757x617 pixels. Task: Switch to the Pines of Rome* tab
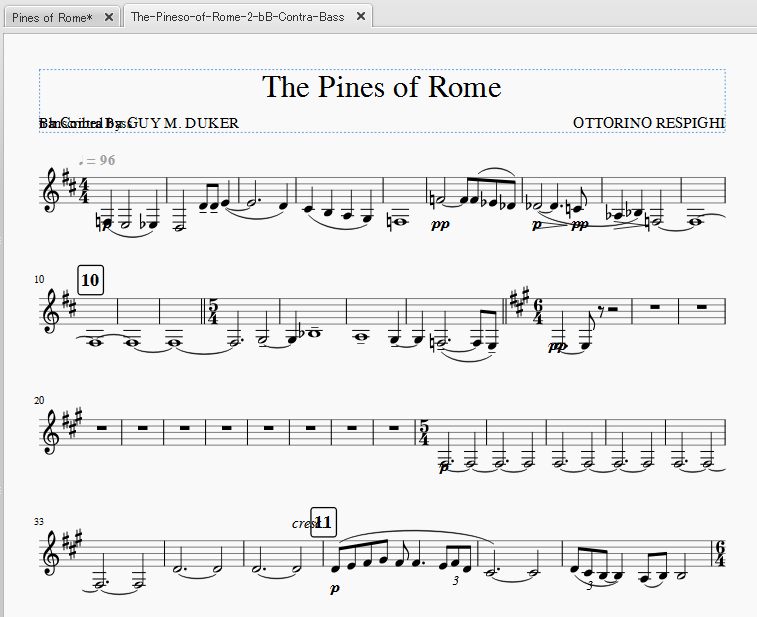(x=52, y=18)
